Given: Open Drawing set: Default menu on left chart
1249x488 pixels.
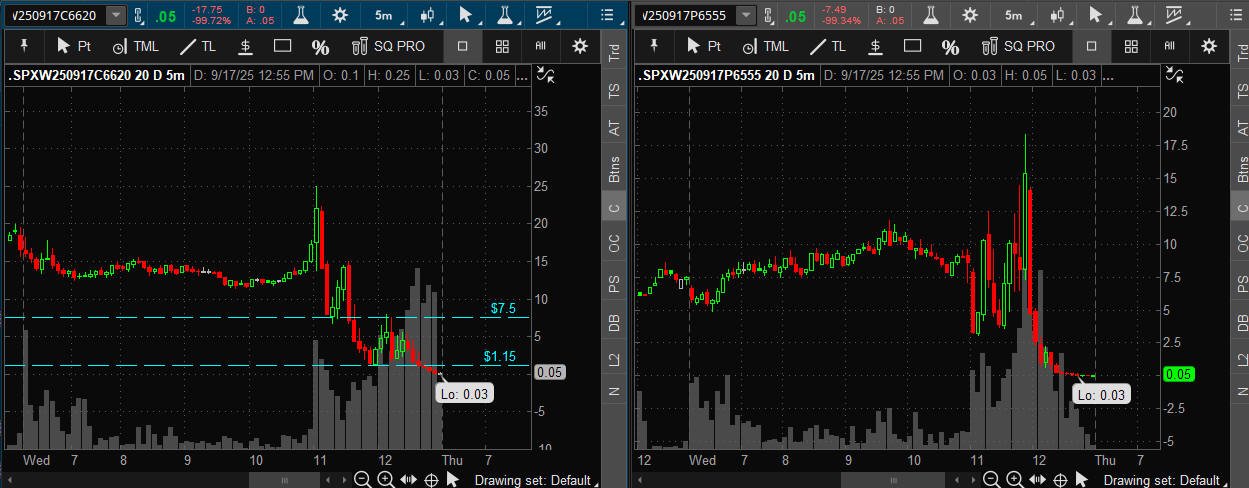Looking at the screenshot, I should coord(532,480).
